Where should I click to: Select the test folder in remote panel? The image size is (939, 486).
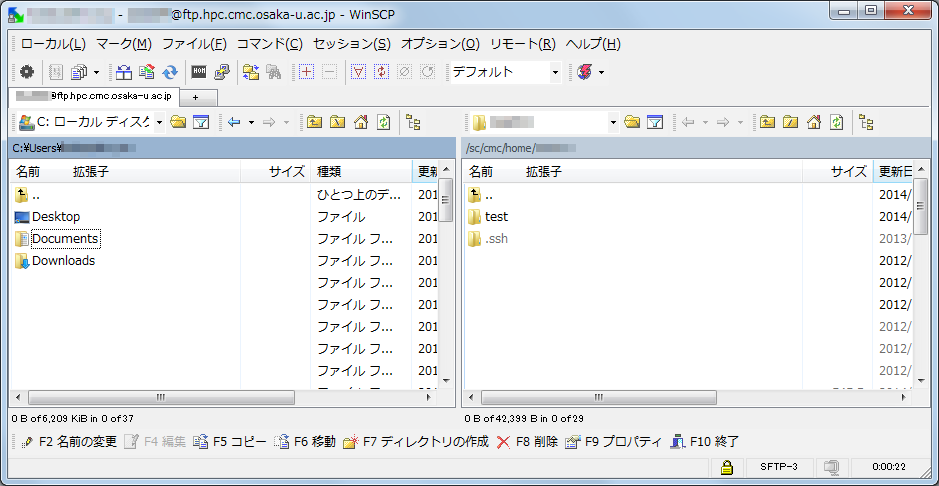[496, 217]
